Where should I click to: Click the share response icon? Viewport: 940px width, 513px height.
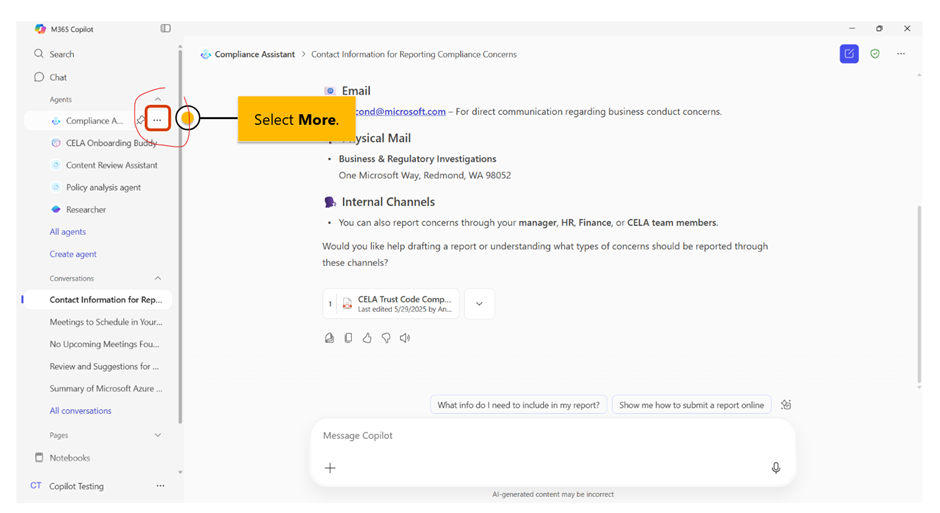[329, 338]
